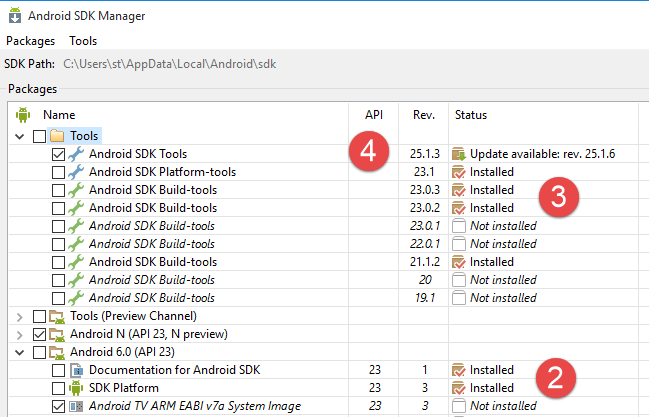Click the Android TV ARM system image icon
The height and width of the screenshot is (417, 649).
coord(76,406)
